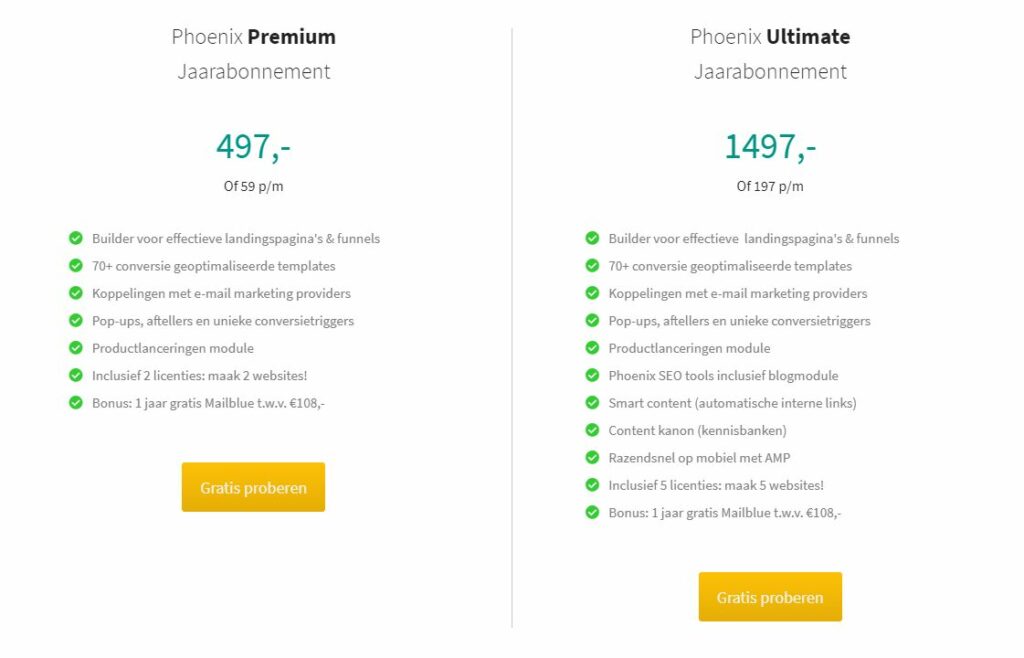Select the checkmark next to Inclusief 5 licenties

[590, 485]
